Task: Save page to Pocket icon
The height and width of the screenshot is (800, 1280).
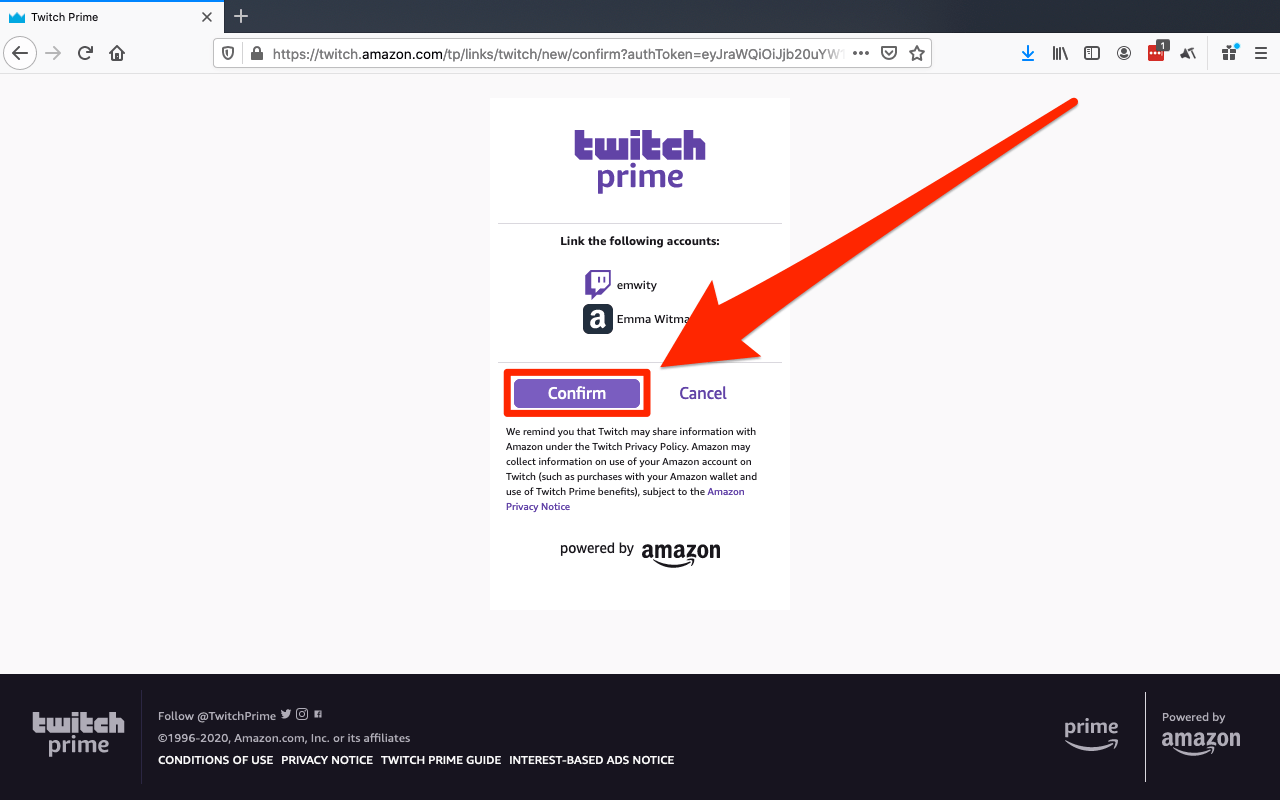Action: 888,53
